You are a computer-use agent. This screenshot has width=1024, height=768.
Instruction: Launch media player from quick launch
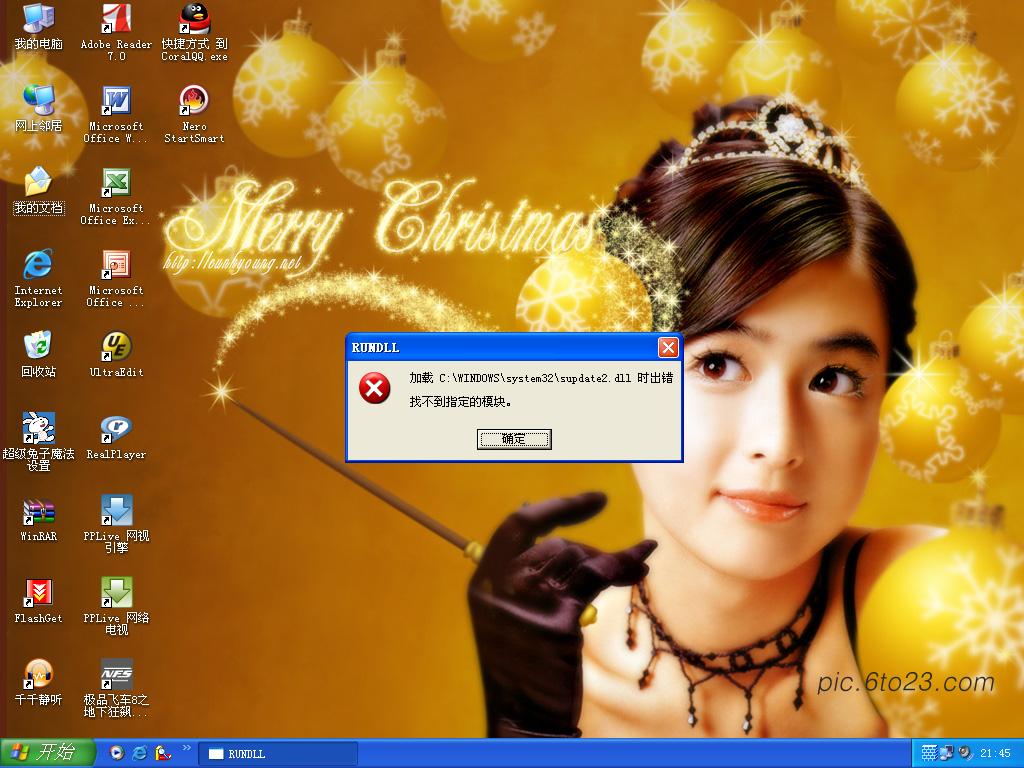116,753
